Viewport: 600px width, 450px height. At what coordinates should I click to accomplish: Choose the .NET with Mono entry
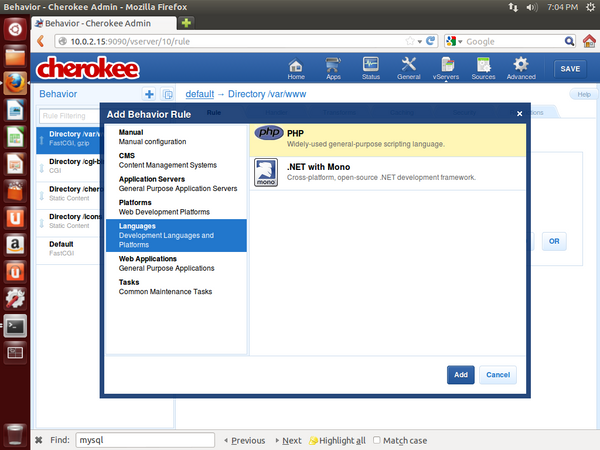pyautogui.click(x=388, y=173)
